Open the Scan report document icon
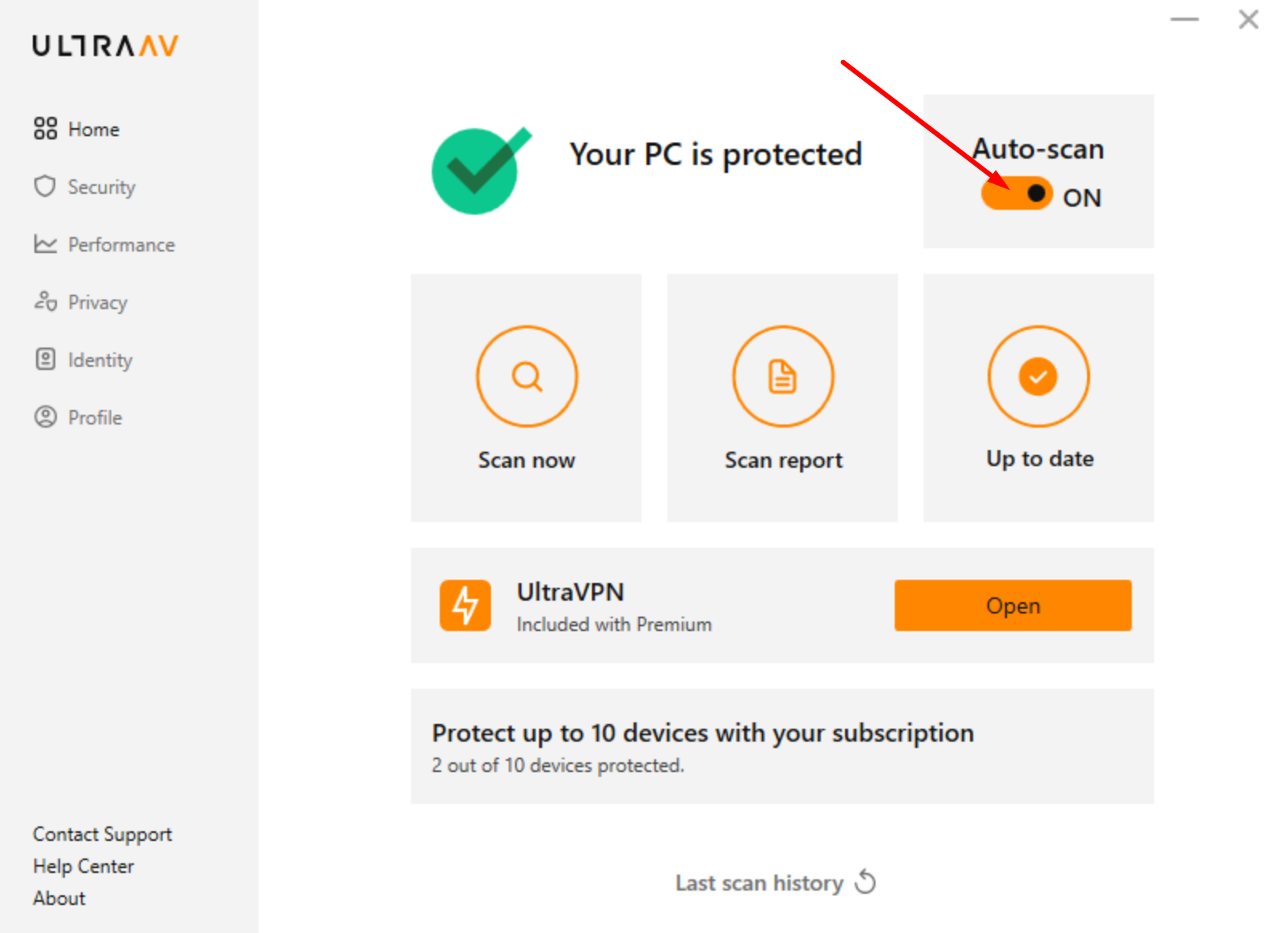This screenshot has width=1288, height=933. [x=783, y=376]
